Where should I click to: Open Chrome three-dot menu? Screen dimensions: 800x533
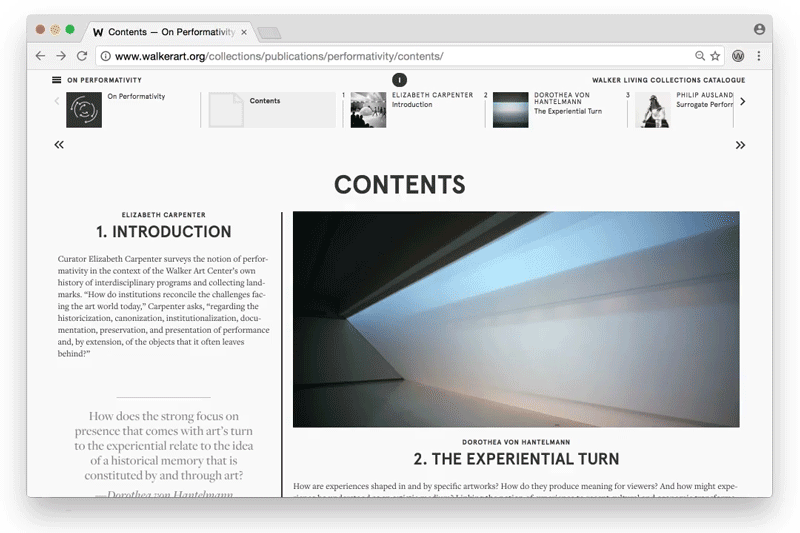click(x=759, y=56)
